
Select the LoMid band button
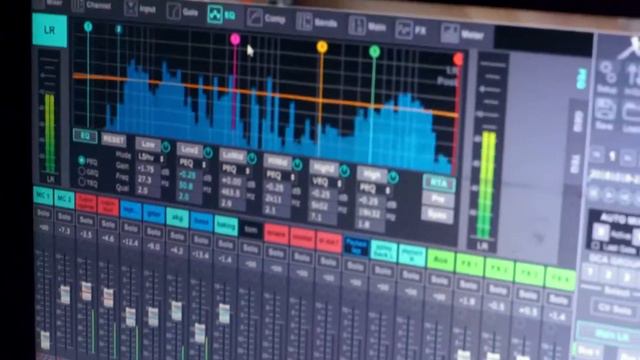(x=233, y=156)
